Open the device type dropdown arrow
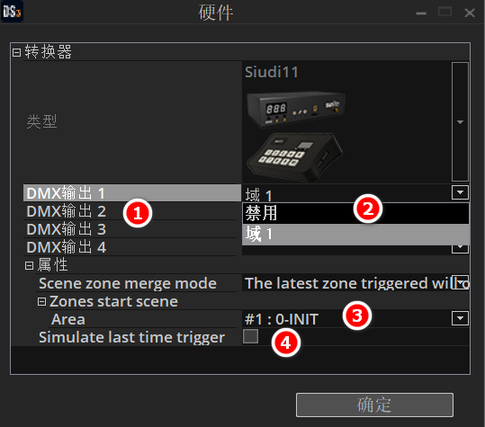This screenshot has width=485, height=427. (460, 122)
